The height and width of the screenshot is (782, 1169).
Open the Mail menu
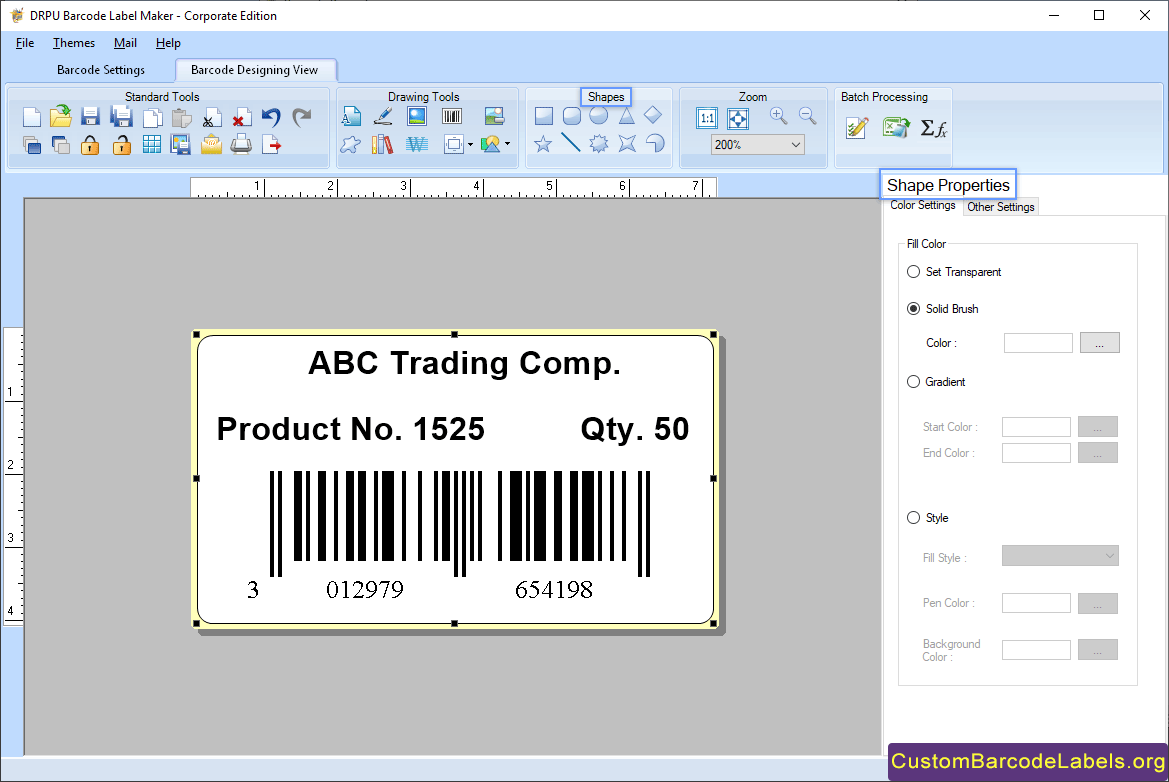(125, 43)
